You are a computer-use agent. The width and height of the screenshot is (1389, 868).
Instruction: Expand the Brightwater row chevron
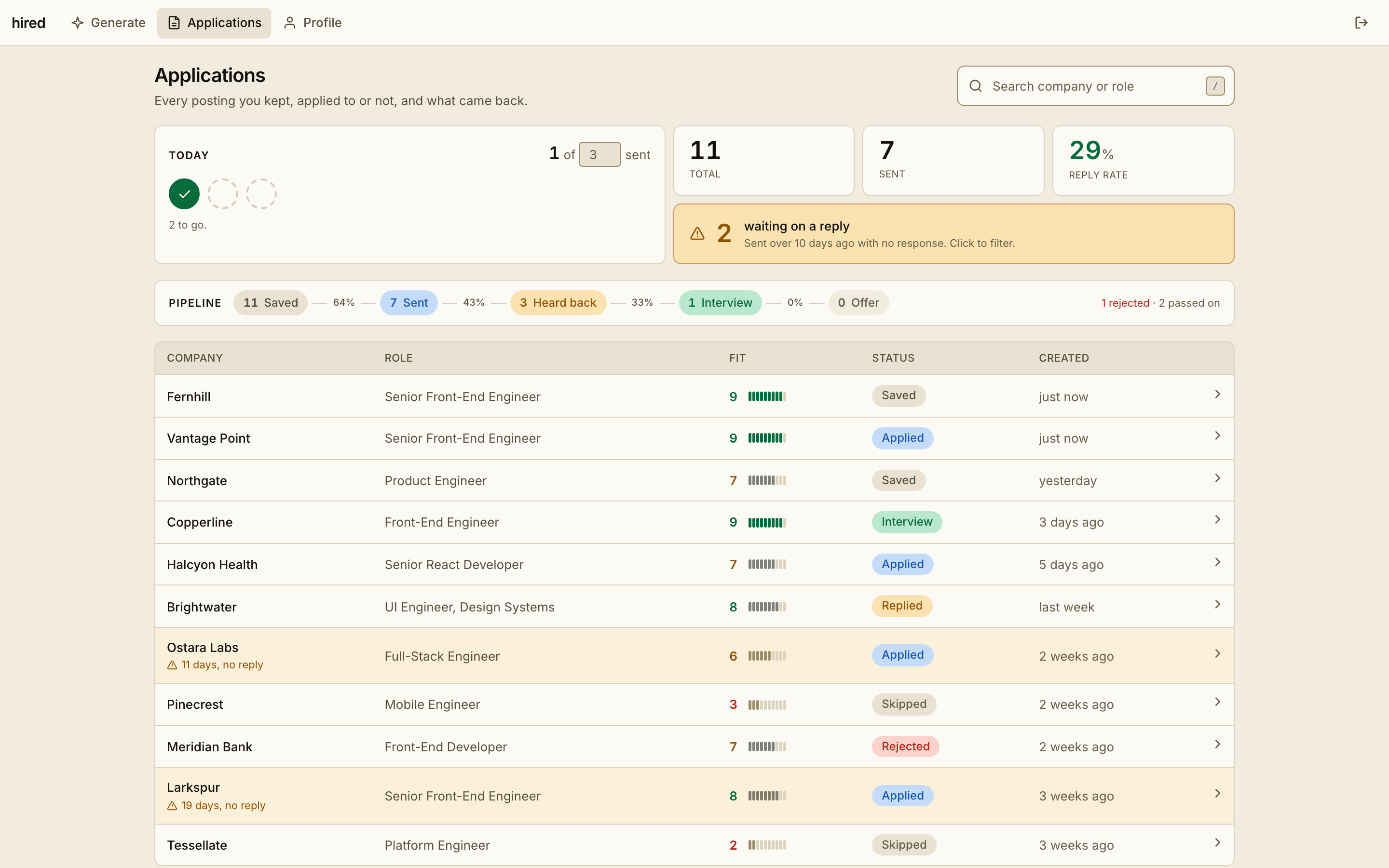click(x=1217, y=605)
